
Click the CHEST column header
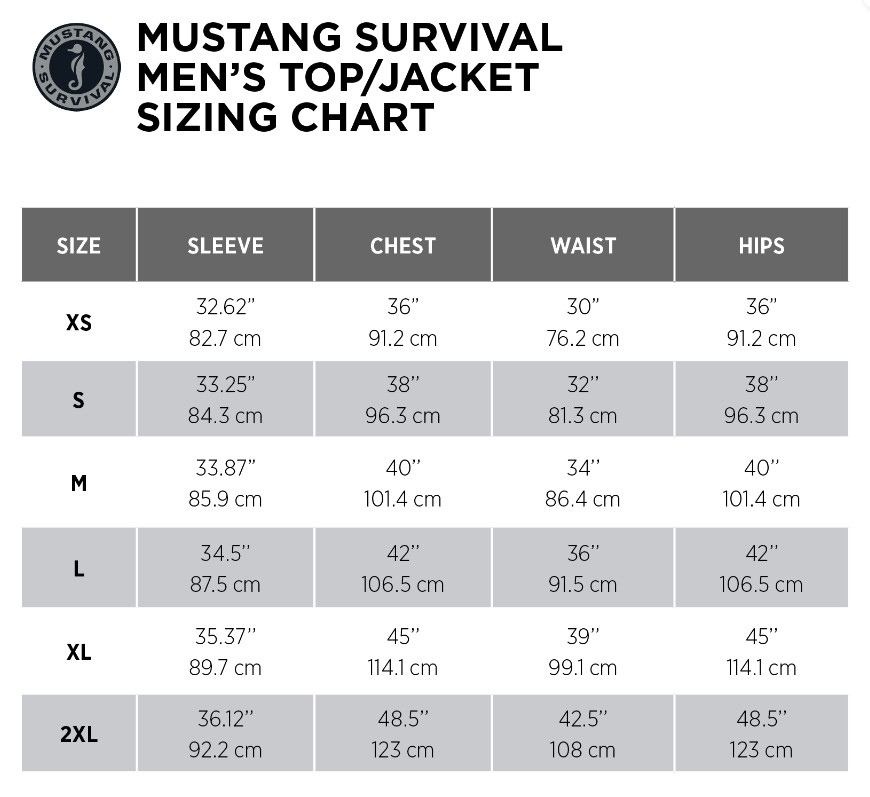pos(403,245)
